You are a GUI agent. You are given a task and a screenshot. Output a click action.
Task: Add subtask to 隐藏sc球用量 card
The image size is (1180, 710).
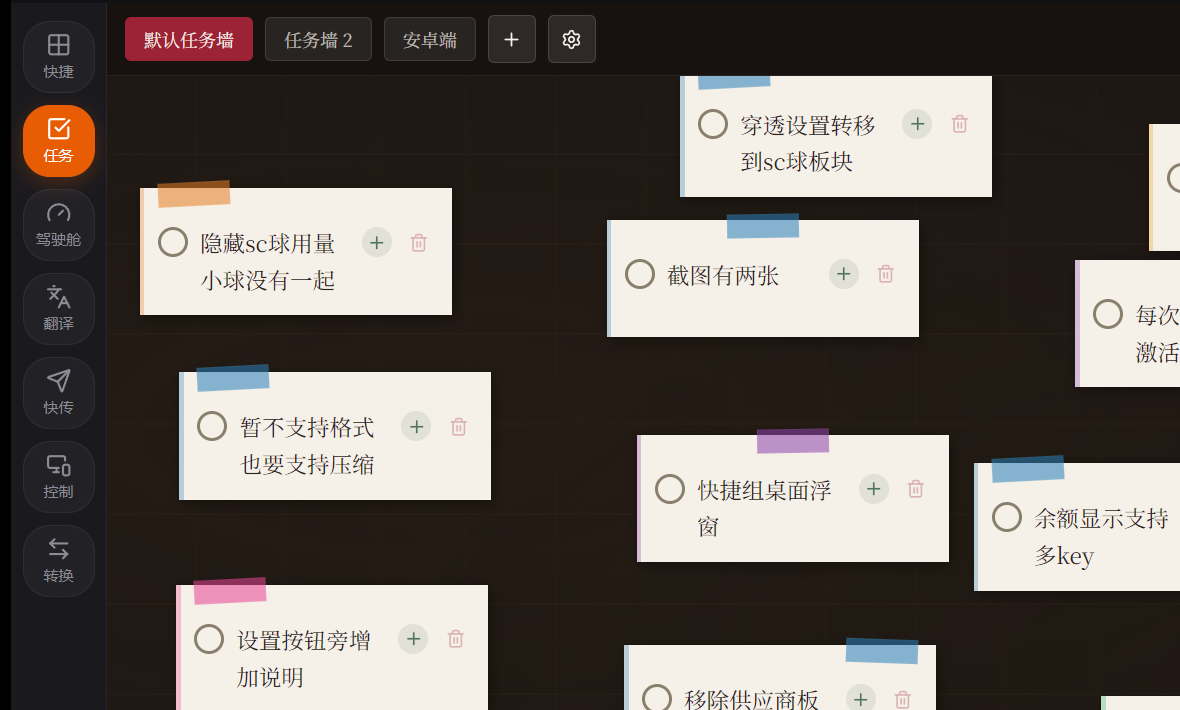click(377, 242)
